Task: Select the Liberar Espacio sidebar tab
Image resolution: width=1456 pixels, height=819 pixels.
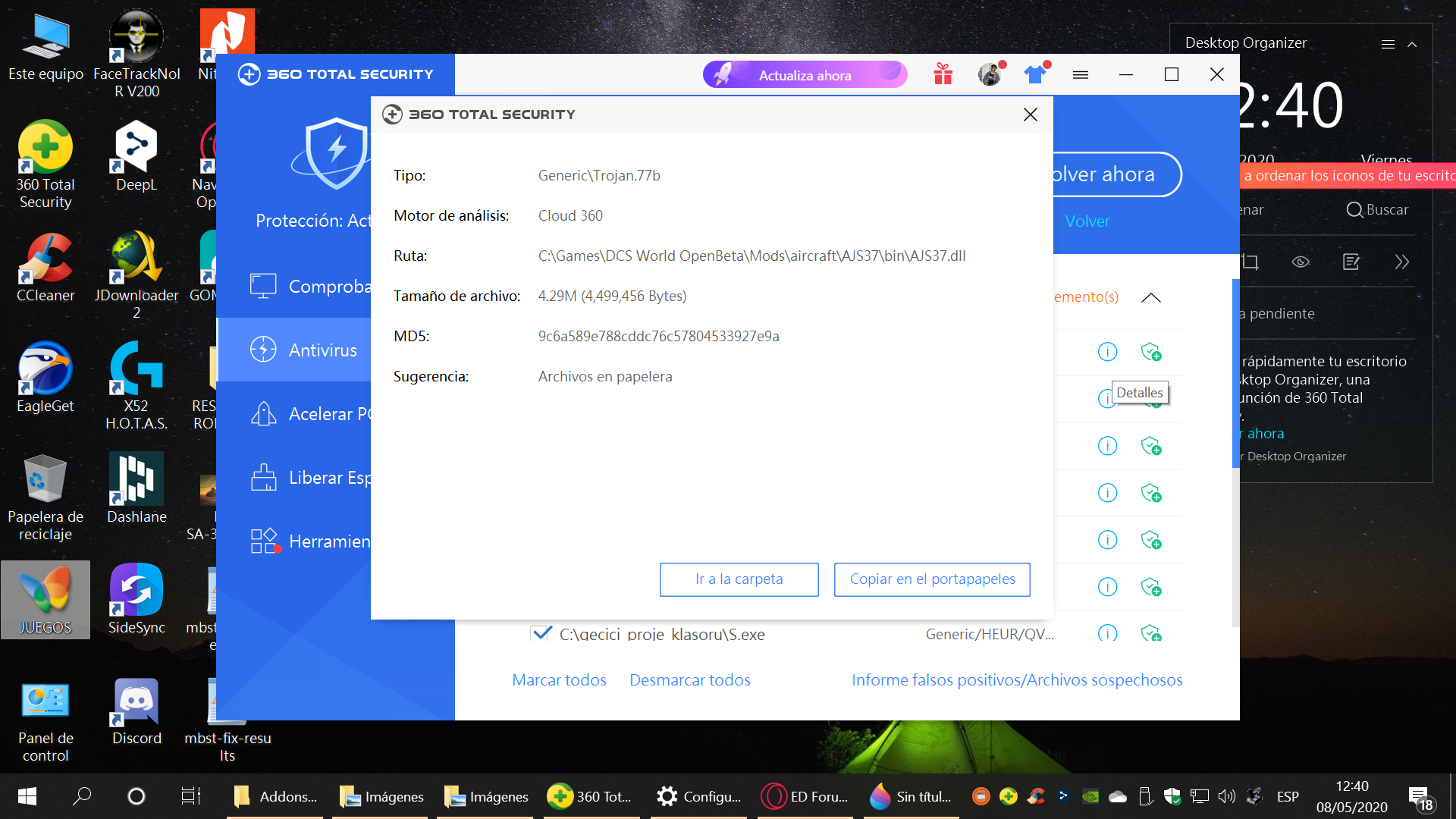Action: (294, 477)
